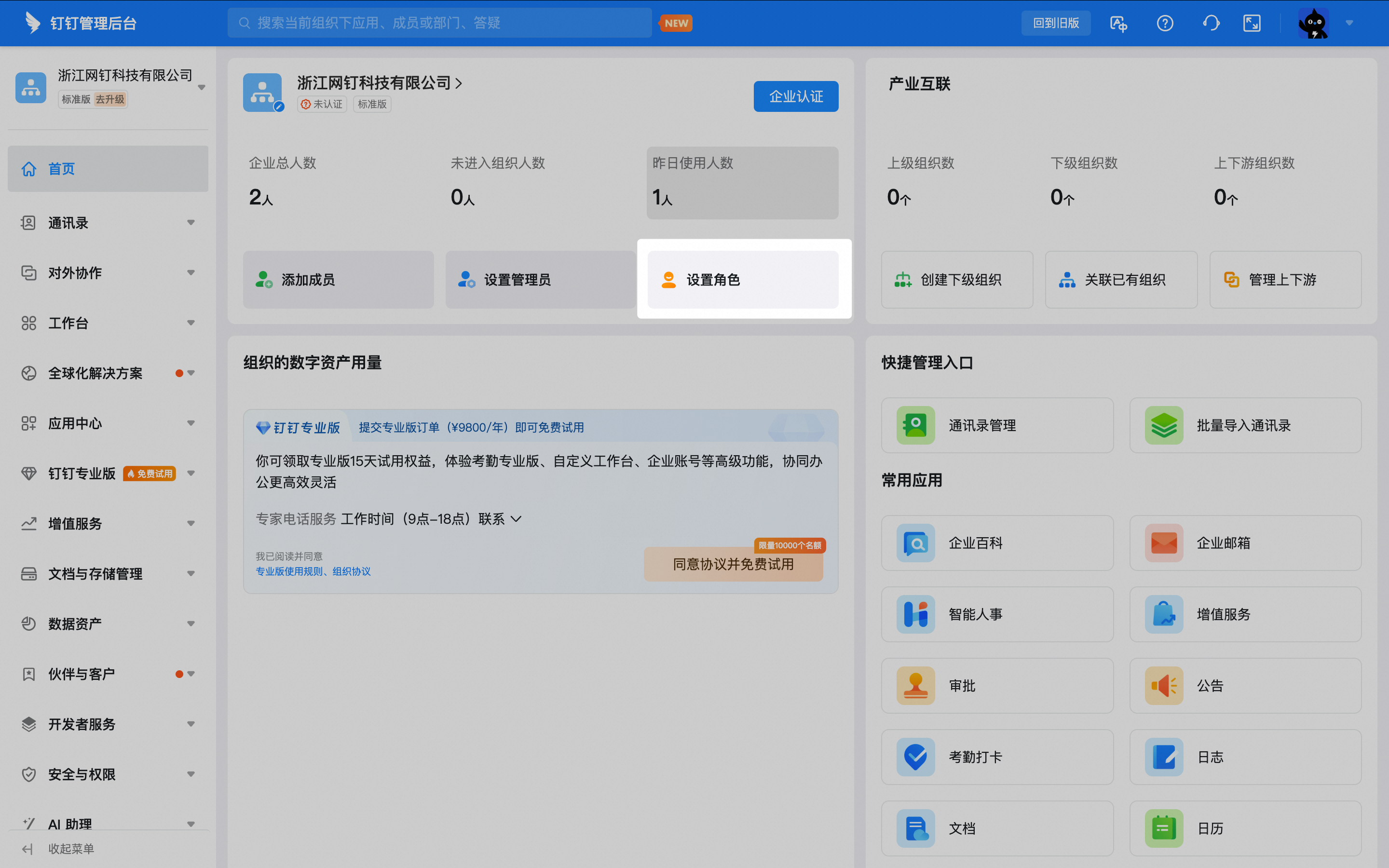Image resolution: width=1389 pixels, height=868 pixels.
Task: Click the 回到旧版 button
Action: [1056, 23]
